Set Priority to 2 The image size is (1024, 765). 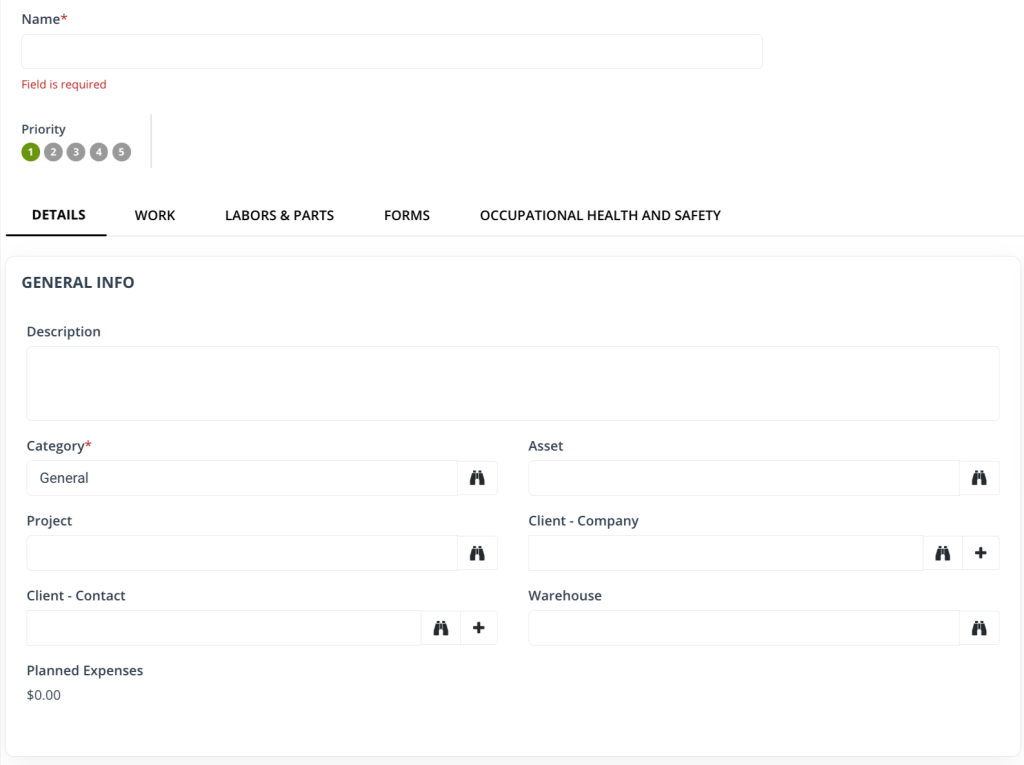53,152
